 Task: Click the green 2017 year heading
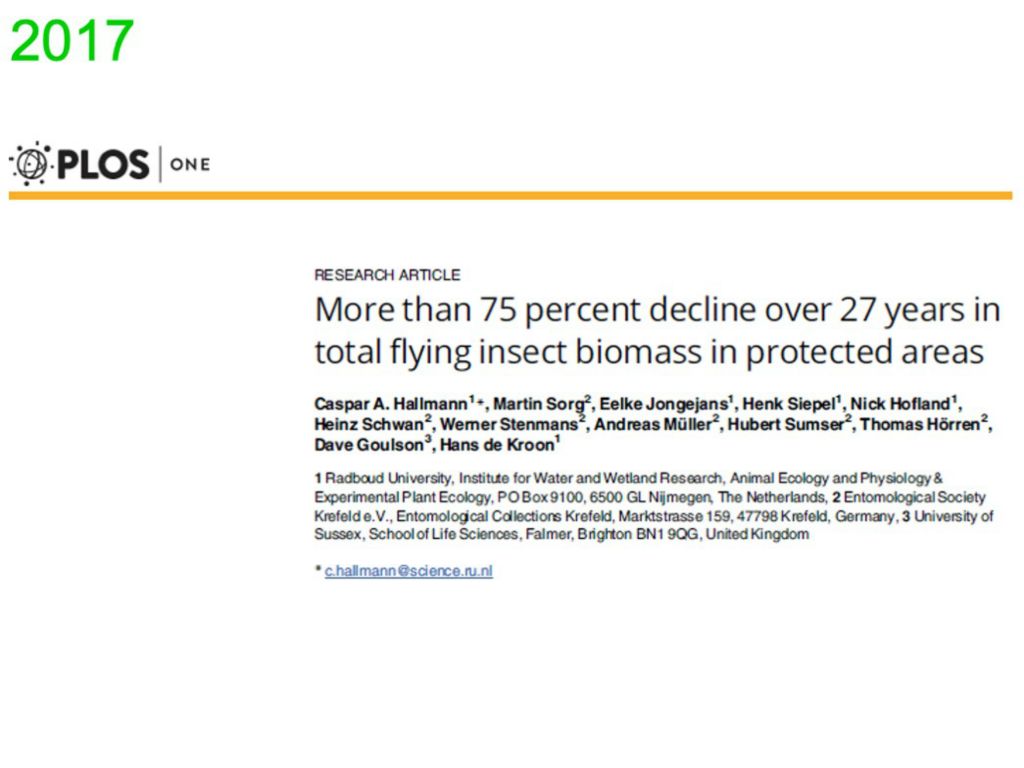[x=72, y=41]
